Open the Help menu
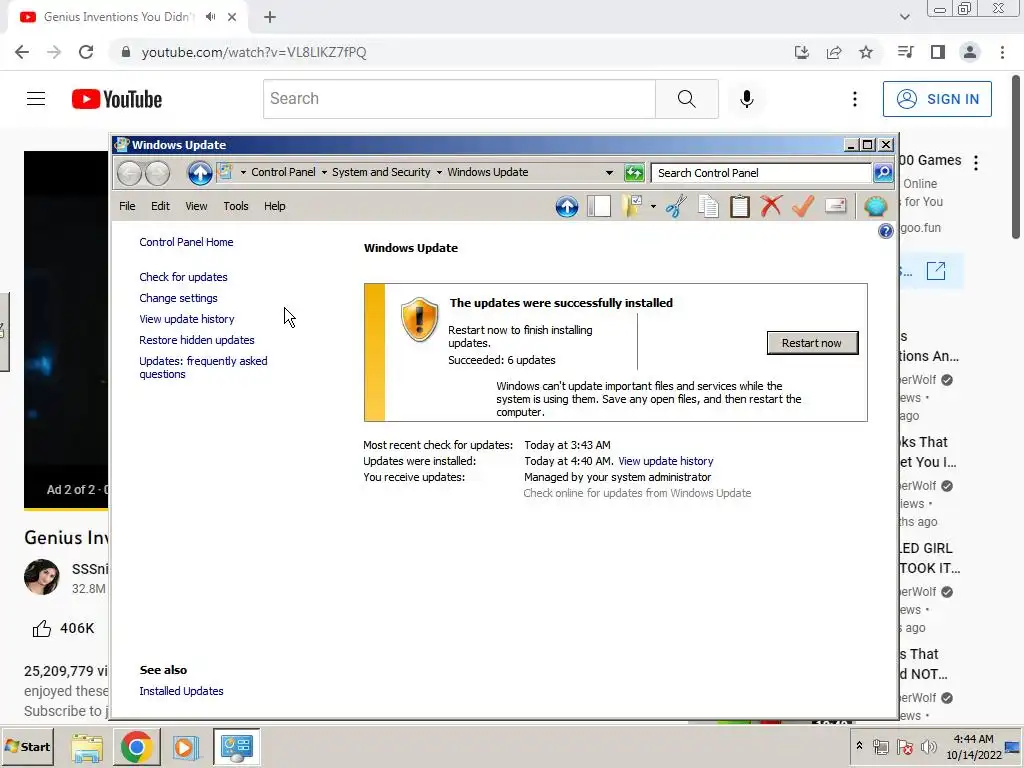The height and width of the screenshot is (768, 1024). coord(274,206)
